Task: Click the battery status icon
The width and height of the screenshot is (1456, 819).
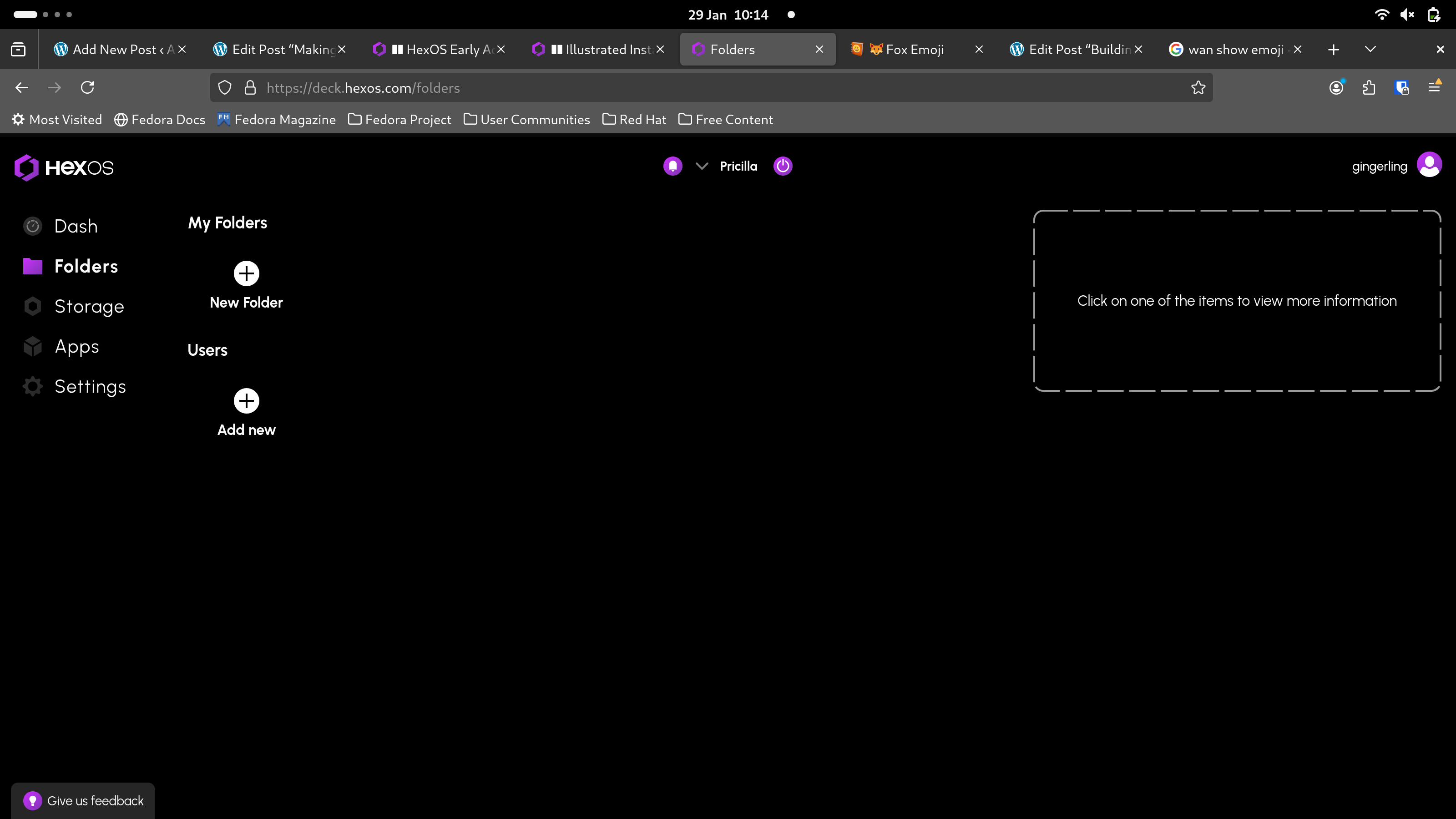Action: pyautogui.click(x=1433, y=15)
